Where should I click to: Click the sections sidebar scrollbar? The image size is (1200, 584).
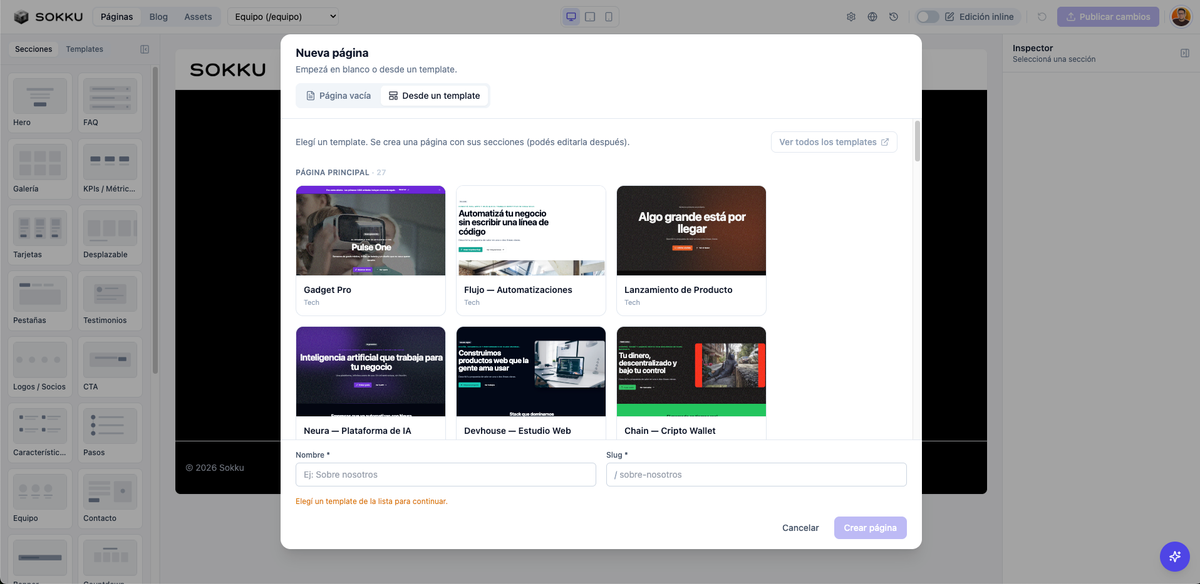pyautogui.click(x=155, y=220)
